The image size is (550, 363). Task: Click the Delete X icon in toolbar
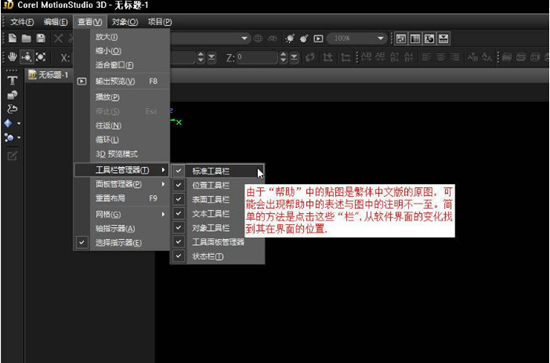coord(58,38)
